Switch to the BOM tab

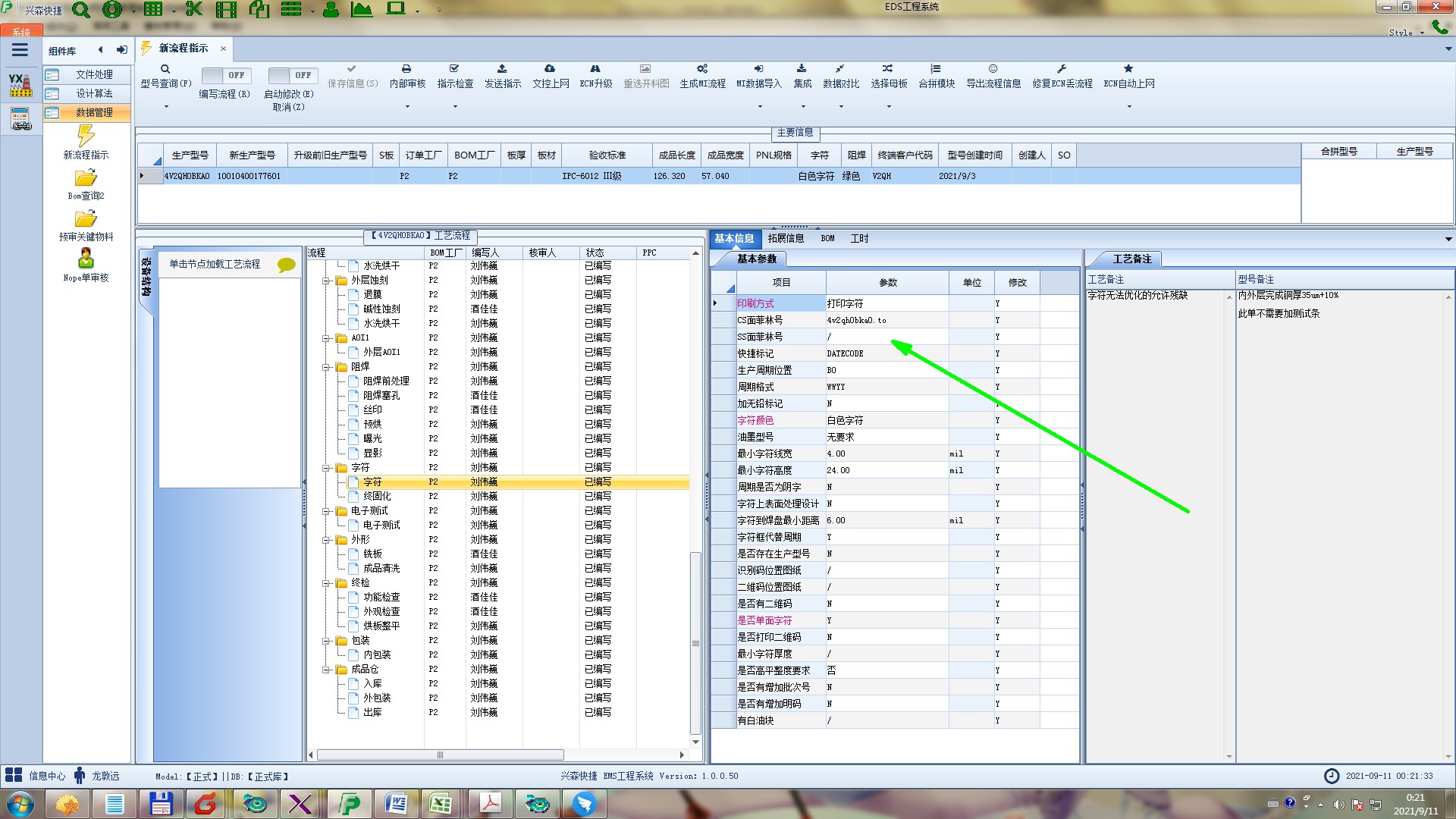(827, 238)
